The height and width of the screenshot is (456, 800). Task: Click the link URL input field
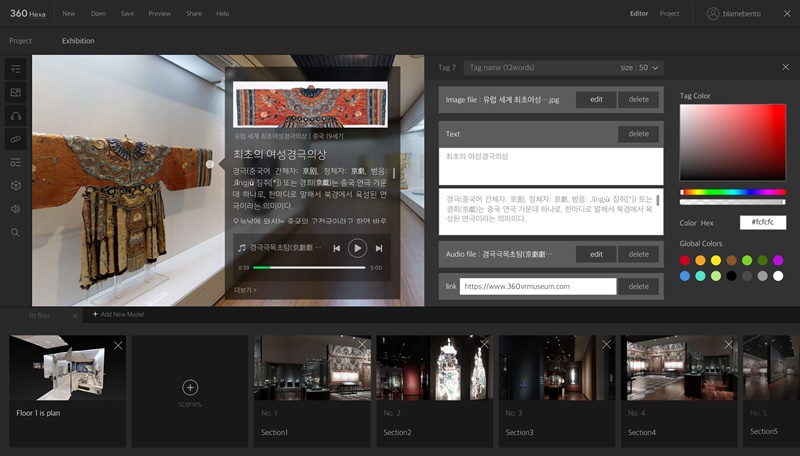point(537,286)
